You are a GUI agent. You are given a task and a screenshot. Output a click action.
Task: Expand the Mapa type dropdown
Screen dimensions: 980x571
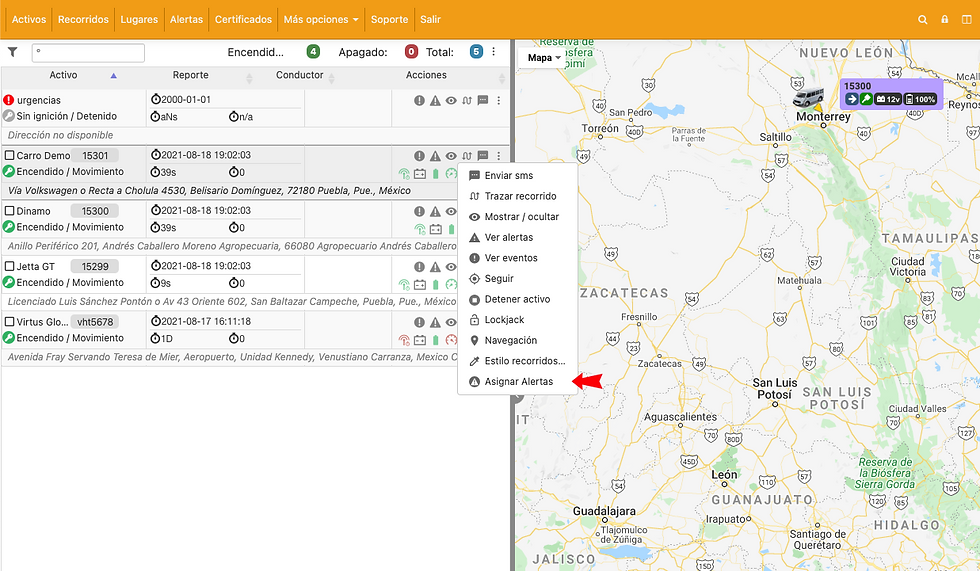click(544, 57)
